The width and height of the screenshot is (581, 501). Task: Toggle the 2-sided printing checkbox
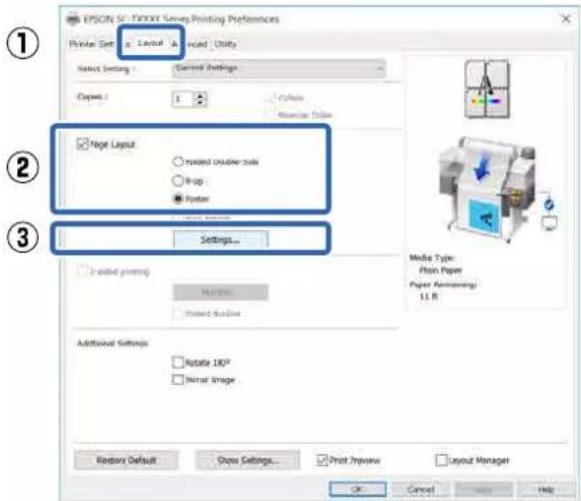pos(82,271)
